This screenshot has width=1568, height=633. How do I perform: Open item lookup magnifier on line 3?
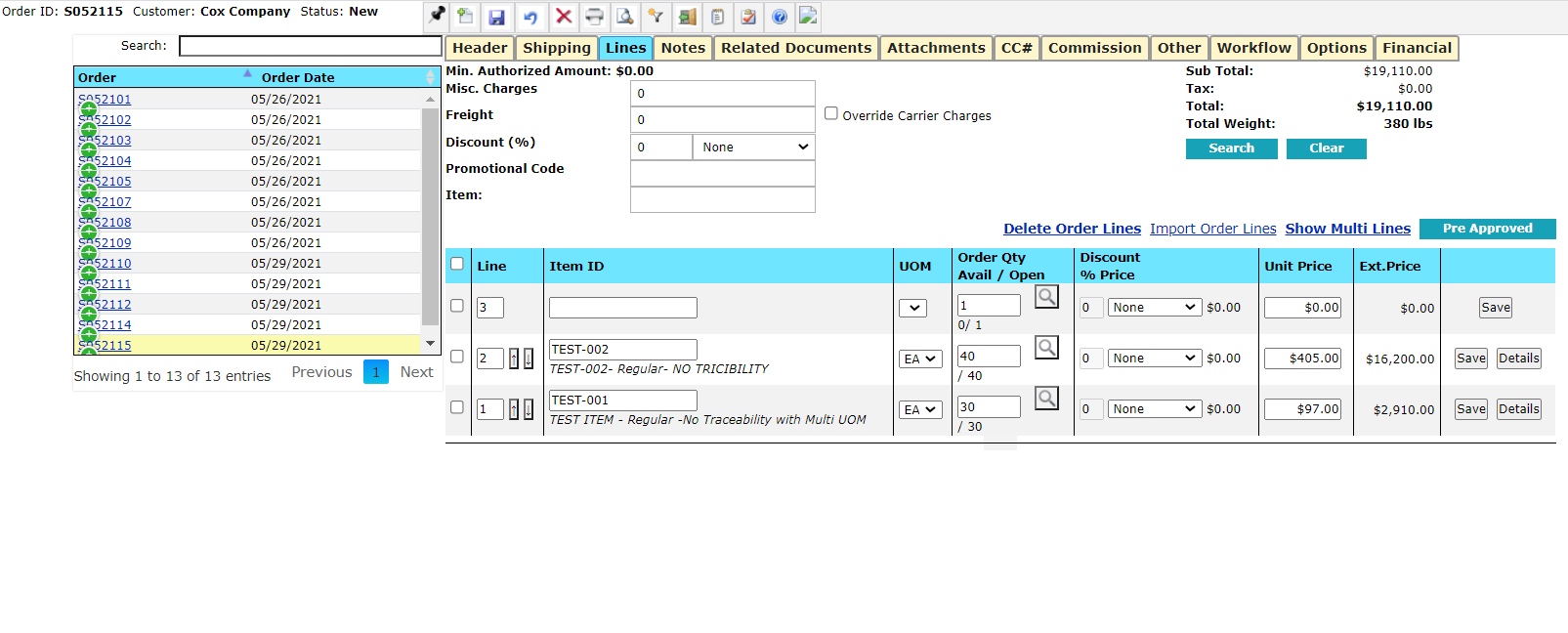[1046, 296]
